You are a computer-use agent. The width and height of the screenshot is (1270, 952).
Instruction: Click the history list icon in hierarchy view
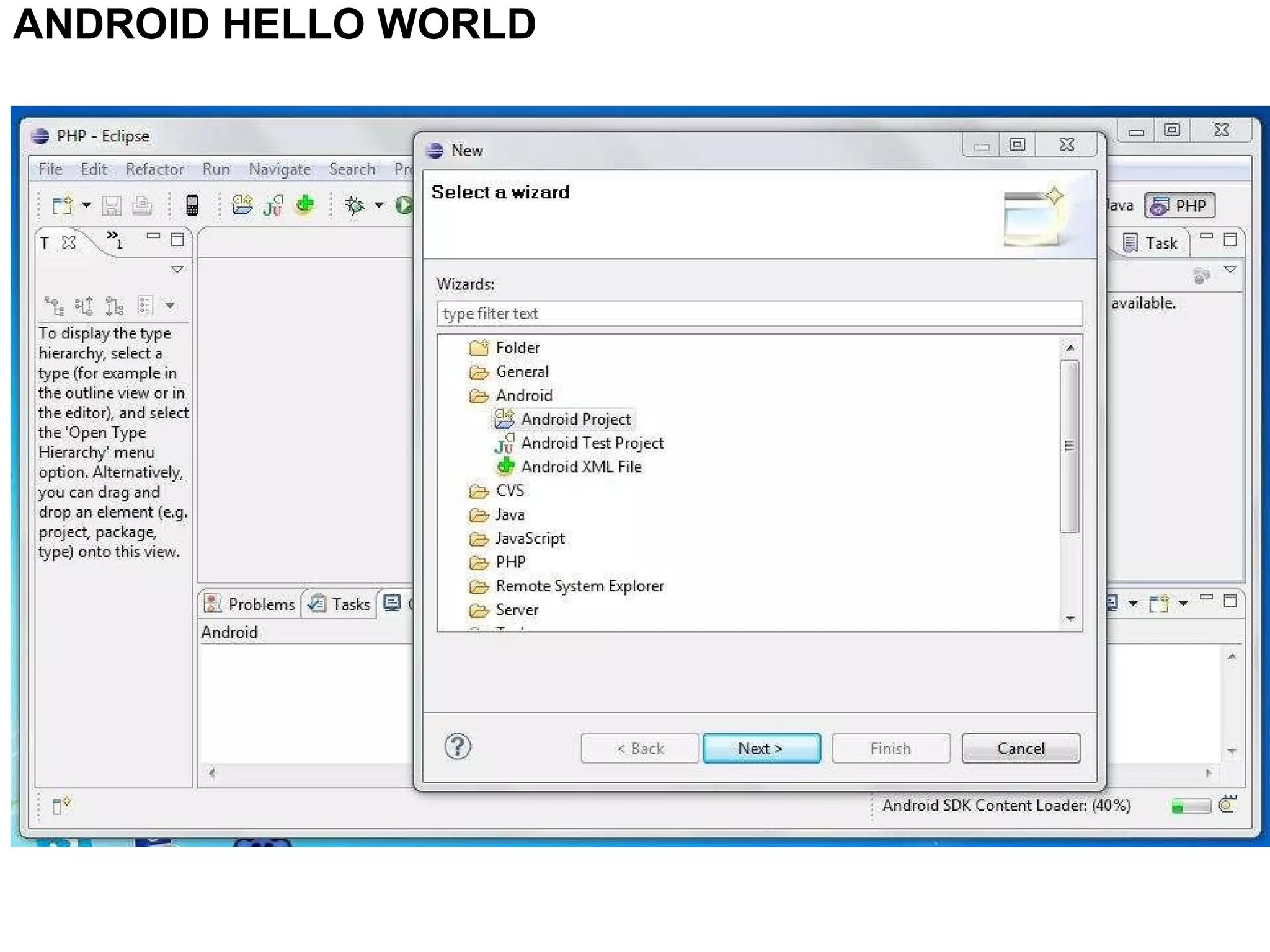tap(146, 305)
